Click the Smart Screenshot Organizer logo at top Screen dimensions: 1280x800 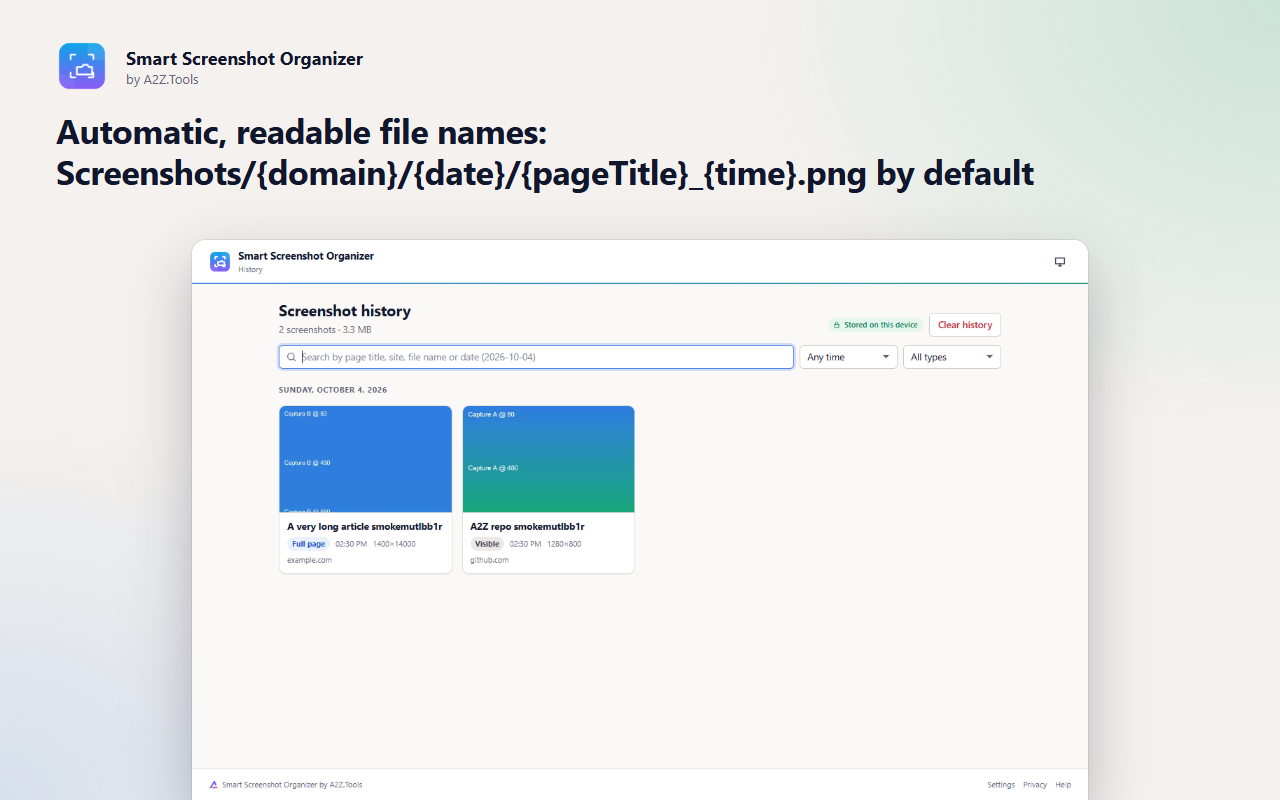click(x=82, y=66)
